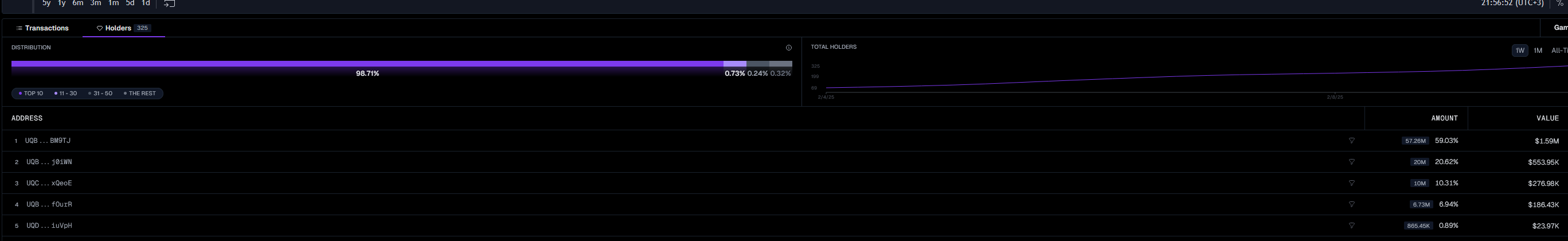Filter by holder UQB...BM9TJ funnel icon

(x=1351, y=141)
